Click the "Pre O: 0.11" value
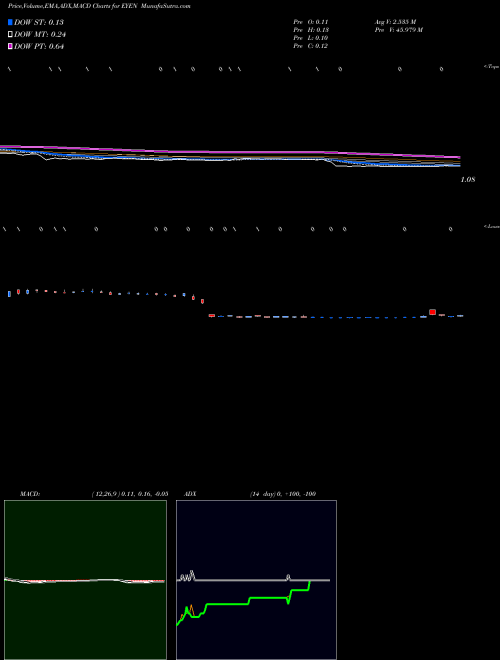Image resolution: width=500 pixels, height=660 pixels. (x=311, y=22)
